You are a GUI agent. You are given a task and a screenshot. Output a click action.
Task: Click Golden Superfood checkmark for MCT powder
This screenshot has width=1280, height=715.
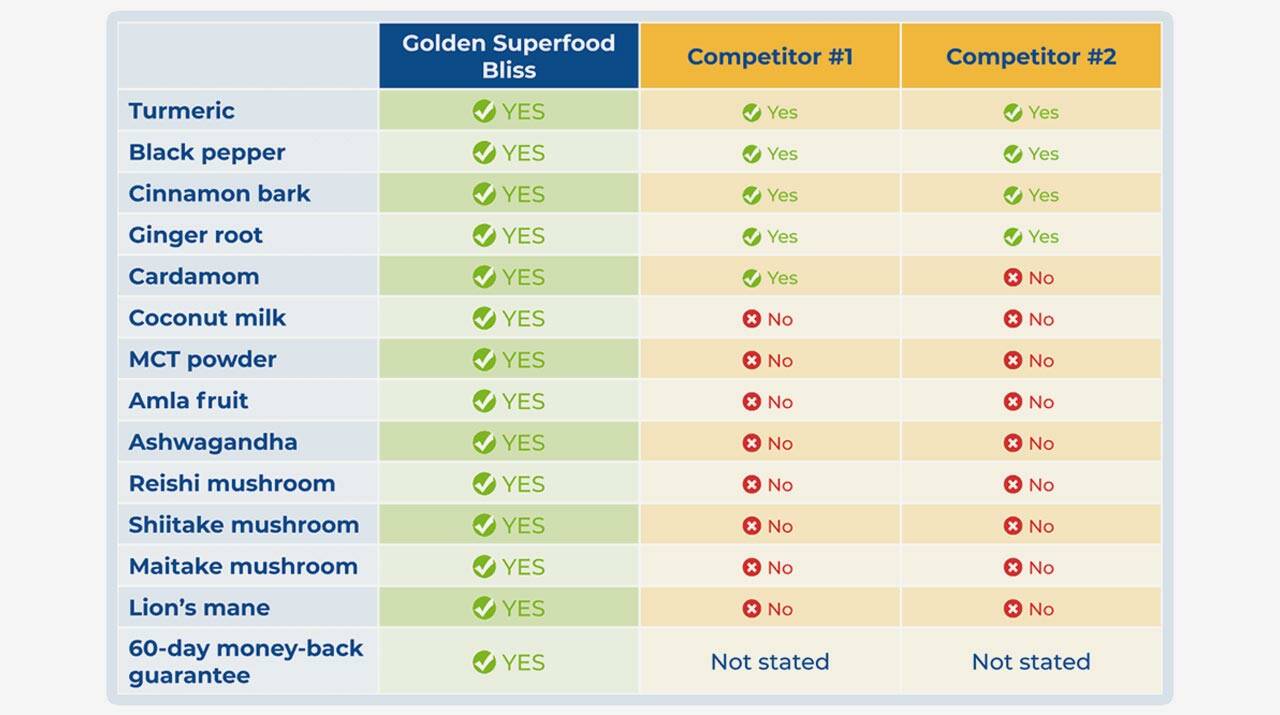click(484, 360)
